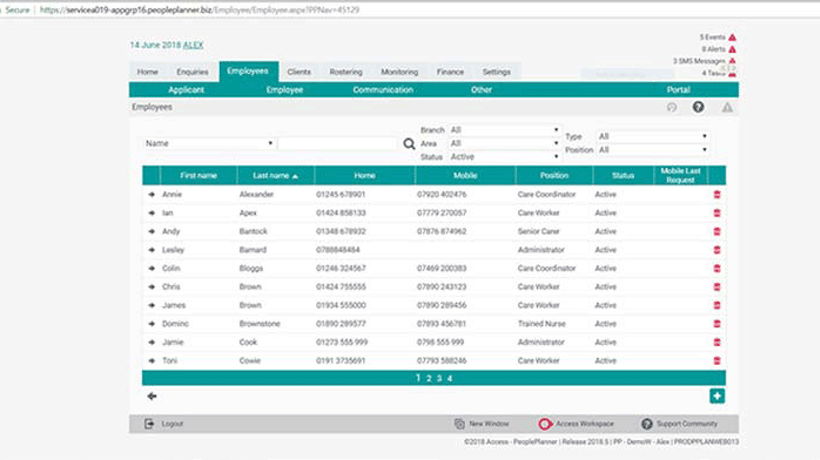The image size is (820, 460).
Task: Open the help question mark icon
Action: [x=698, y=107]
